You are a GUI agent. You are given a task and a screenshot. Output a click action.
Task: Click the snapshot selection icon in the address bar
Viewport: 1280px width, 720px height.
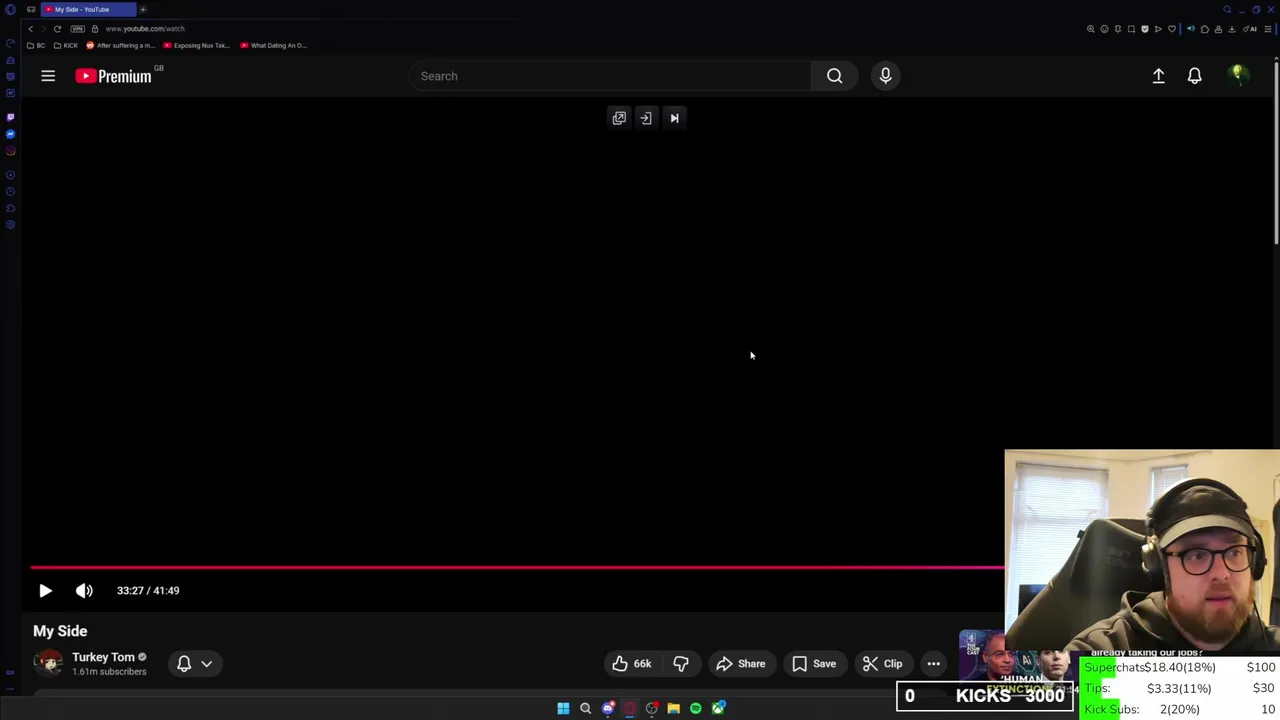(1131, 29)
